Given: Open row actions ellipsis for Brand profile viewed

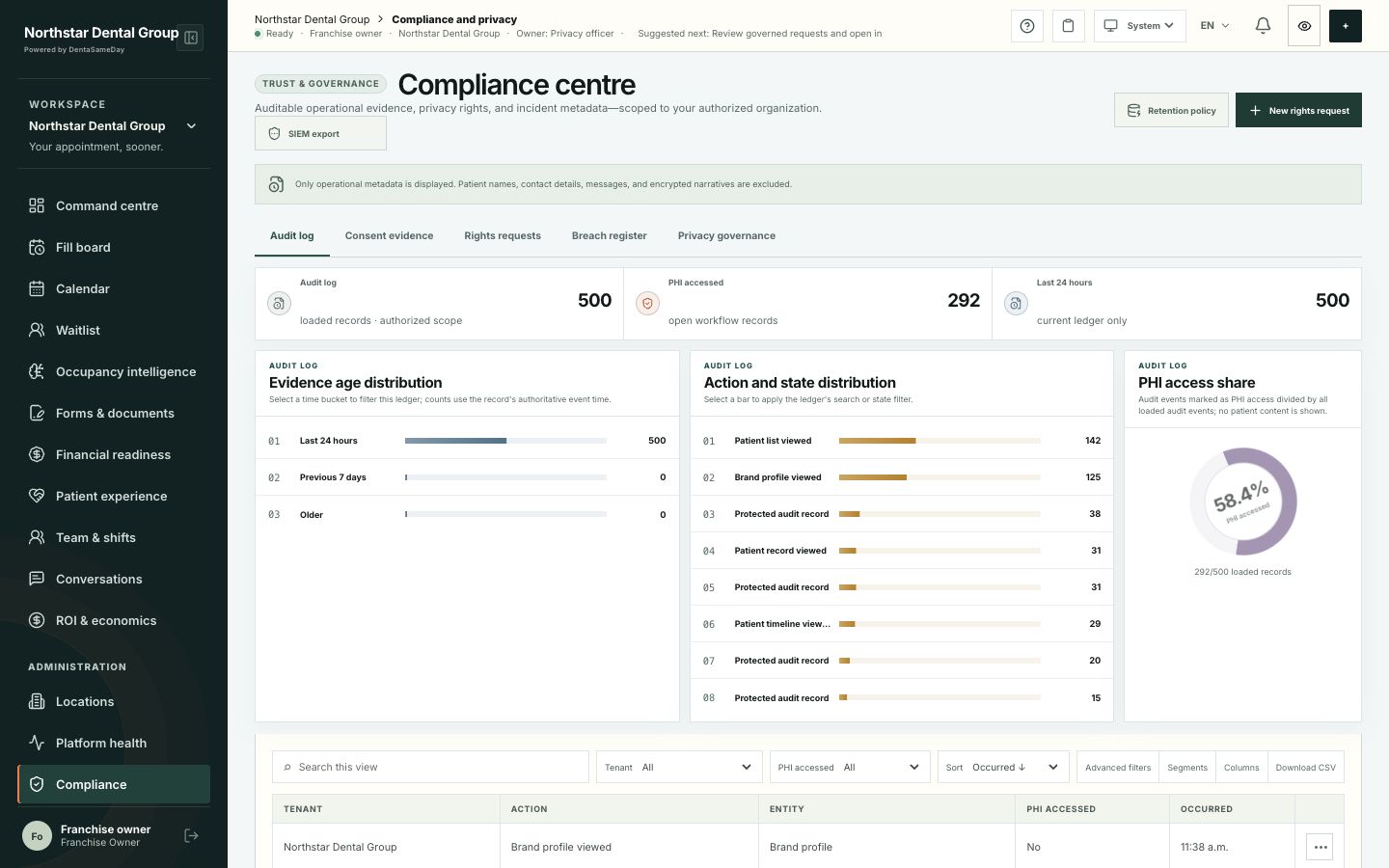Looking at the screenshot, I should coord(1321,847).
